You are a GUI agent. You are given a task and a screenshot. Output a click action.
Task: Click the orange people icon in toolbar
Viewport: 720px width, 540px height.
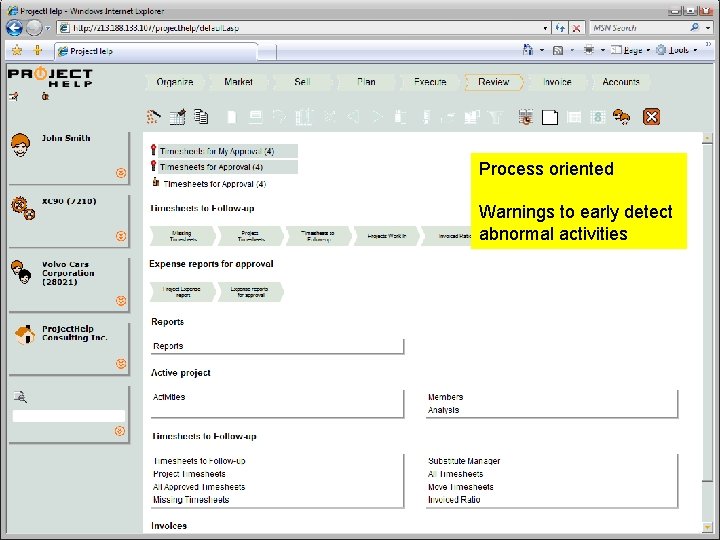click(621, 117)
